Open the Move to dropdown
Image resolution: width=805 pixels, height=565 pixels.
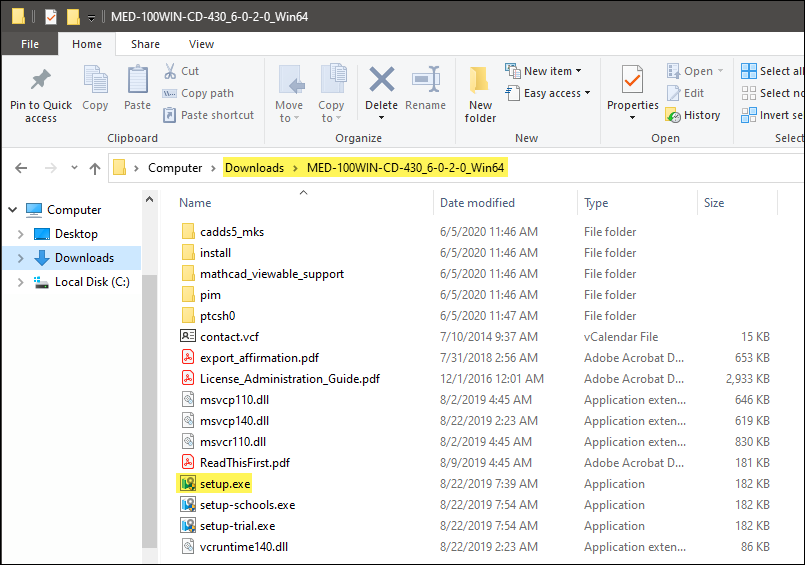coord(289,95)
